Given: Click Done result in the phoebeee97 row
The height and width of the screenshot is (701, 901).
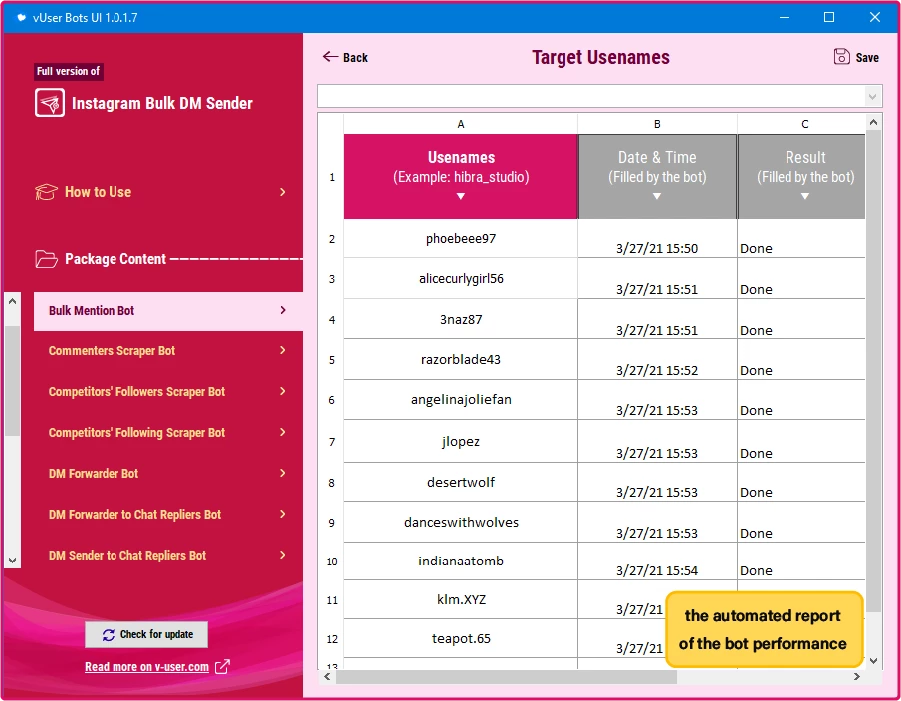Looking at the screenshot, I should (802, 239).
